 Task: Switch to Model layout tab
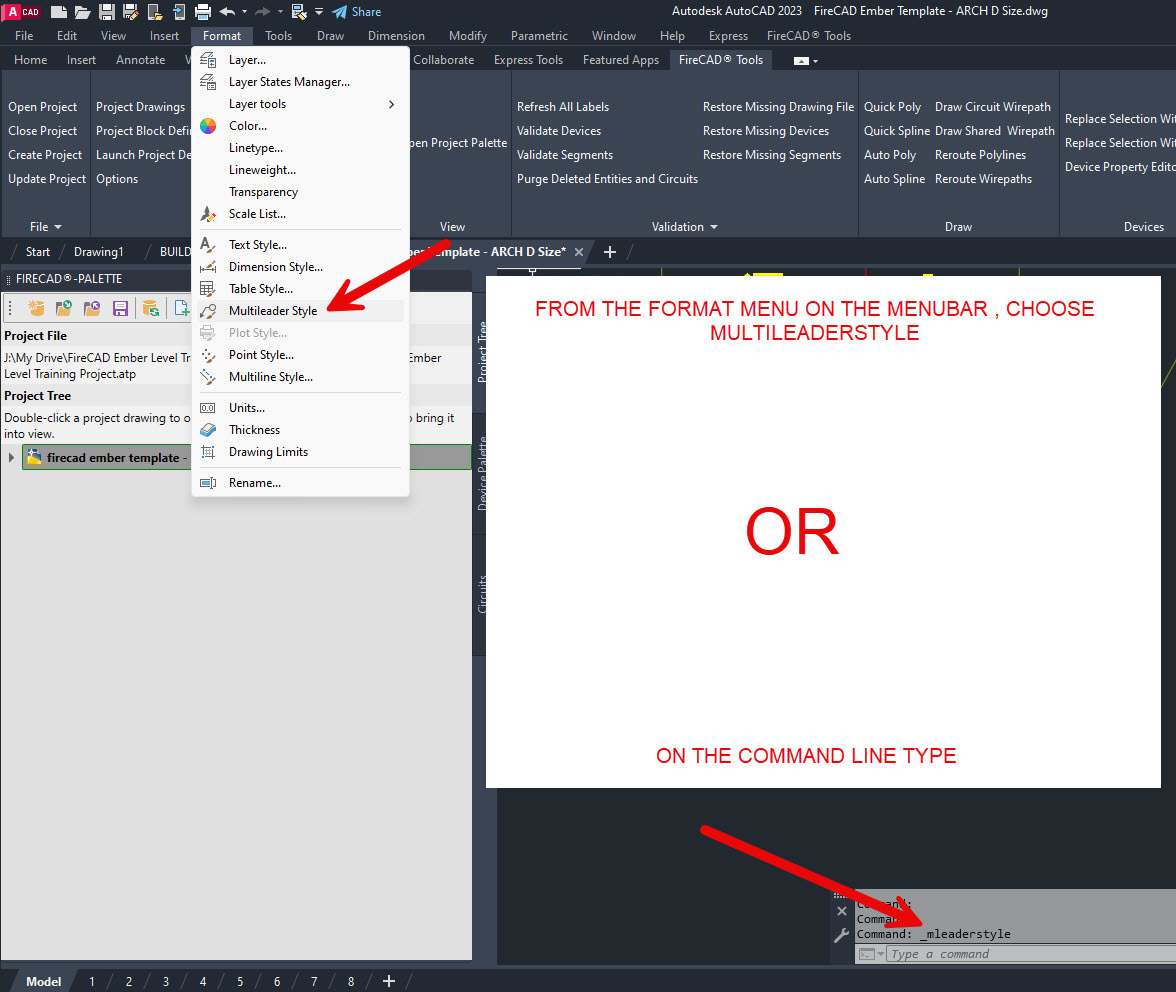[44, 981]
